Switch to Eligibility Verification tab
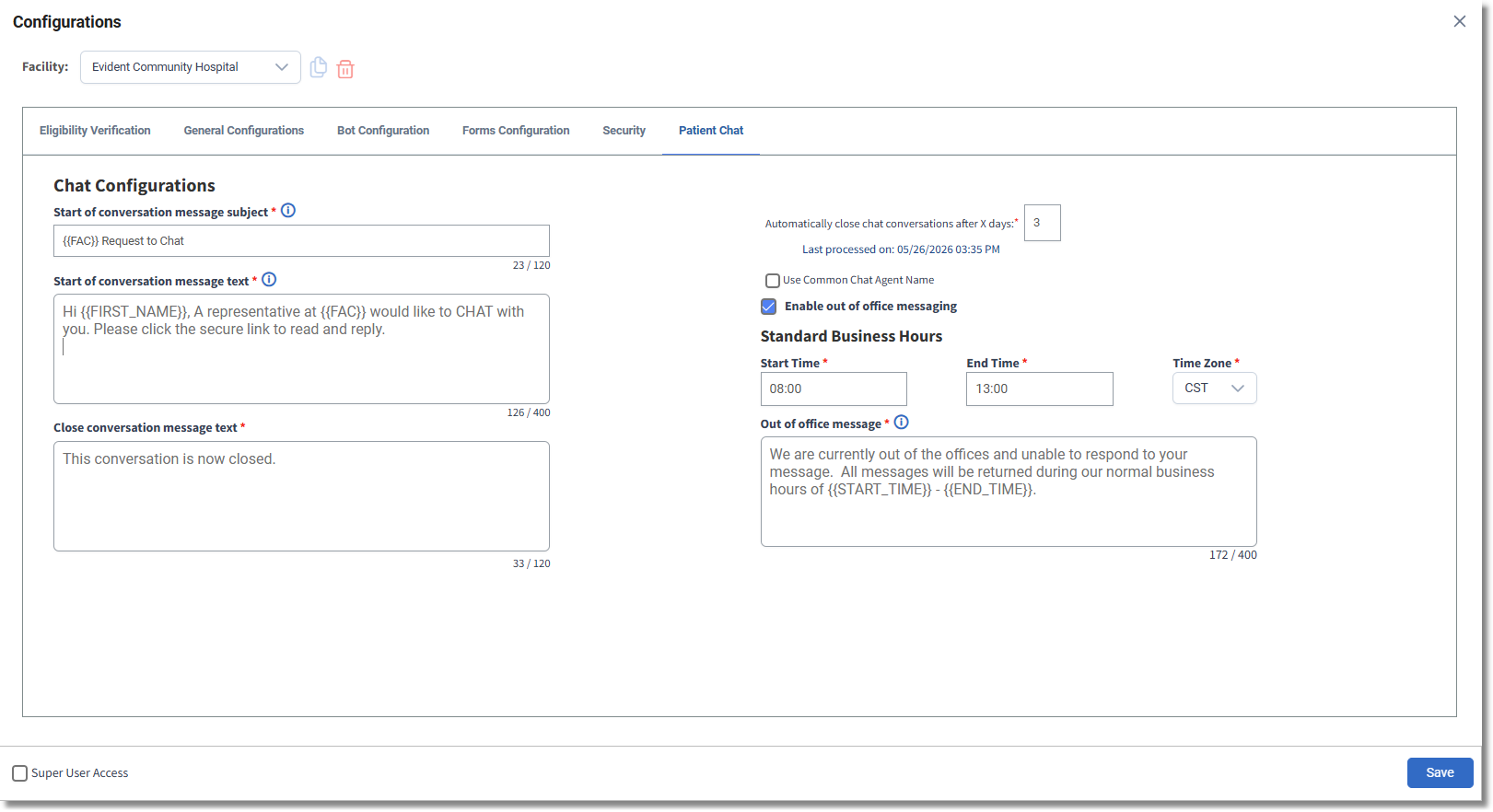This screenshot has width=1493, height=812. coord(95,131)
